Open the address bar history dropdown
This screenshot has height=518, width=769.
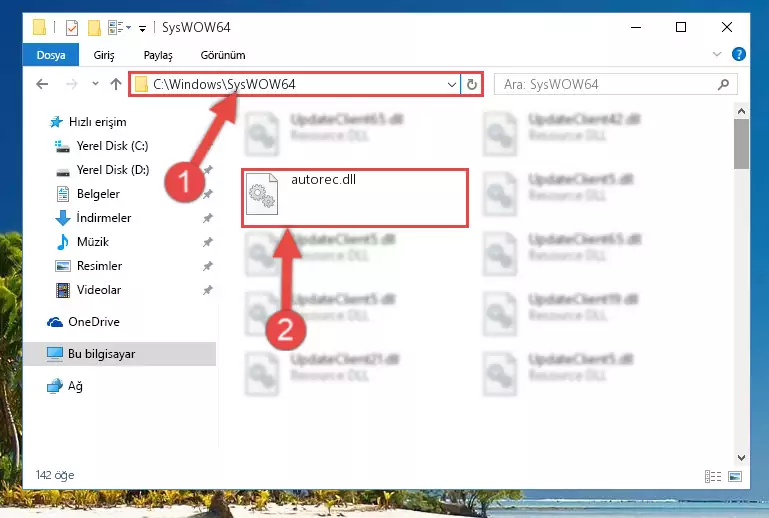click(x=452, y=84)
